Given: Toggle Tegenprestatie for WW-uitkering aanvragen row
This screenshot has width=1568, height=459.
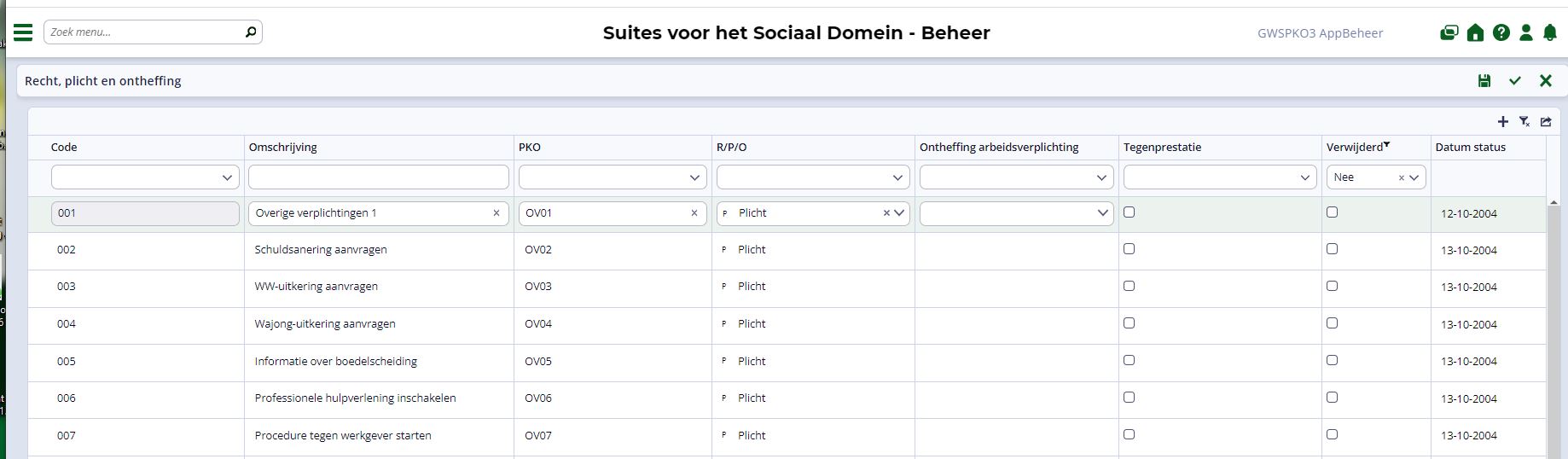Looking at the screenshot, I should [x=1130, y=286].
